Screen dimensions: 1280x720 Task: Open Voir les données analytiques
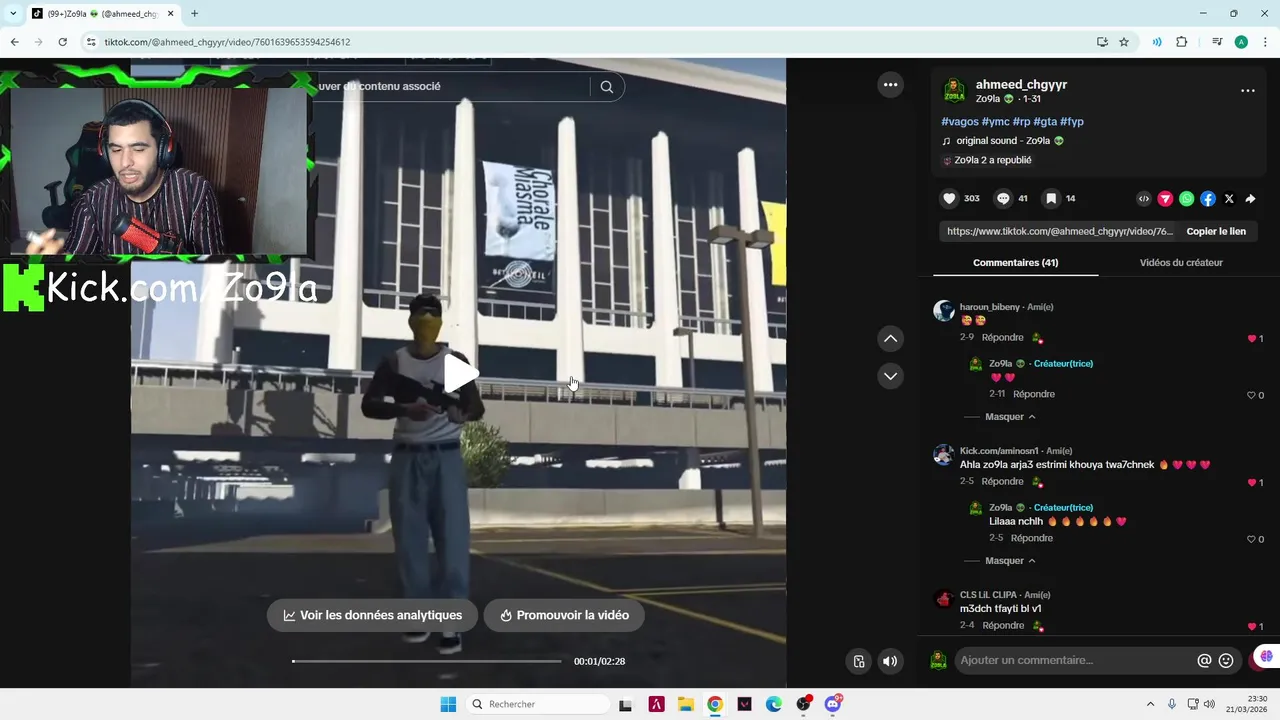tap(372, 615)
